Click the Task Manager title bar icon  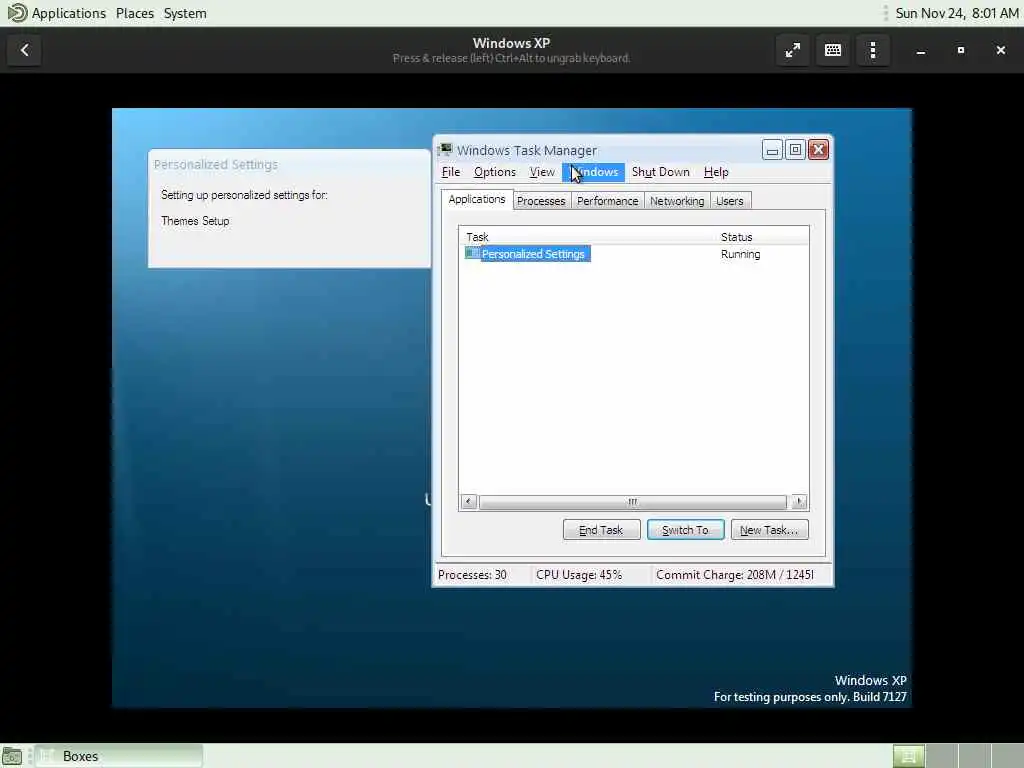point(445,150)
